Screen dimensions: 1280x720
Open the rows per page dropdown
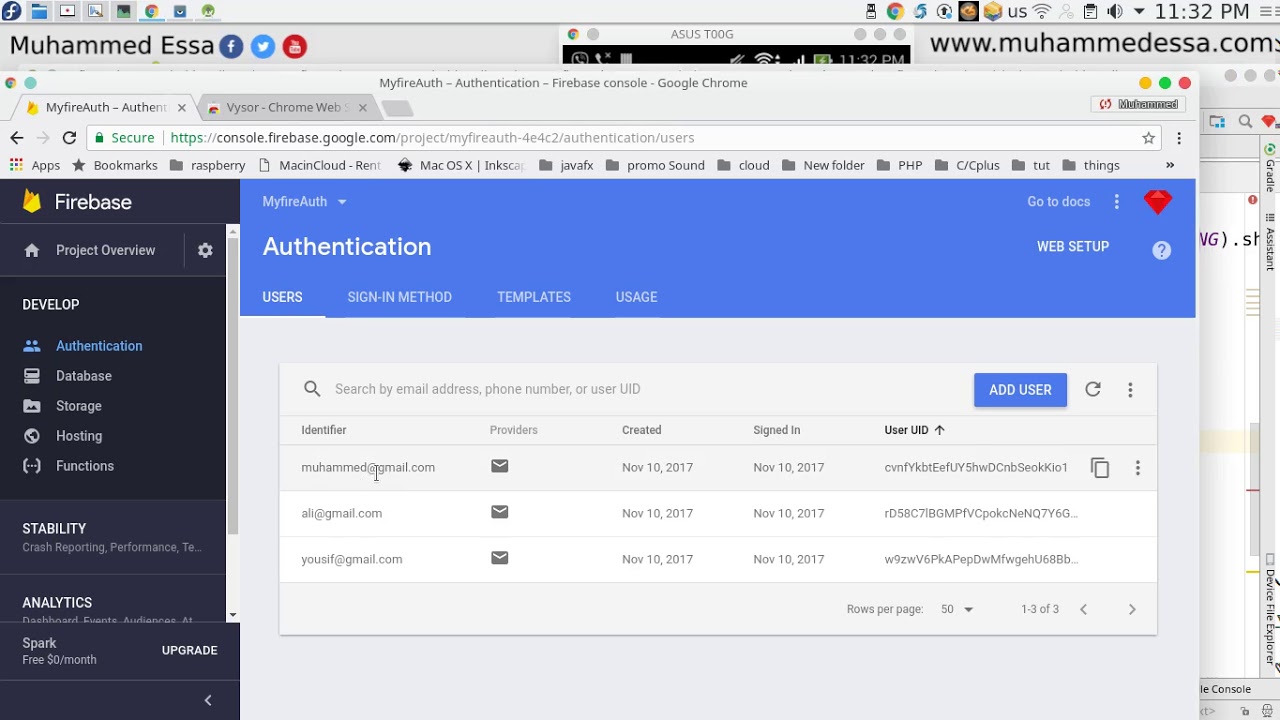pyautogui.click(x=957, y=609)
